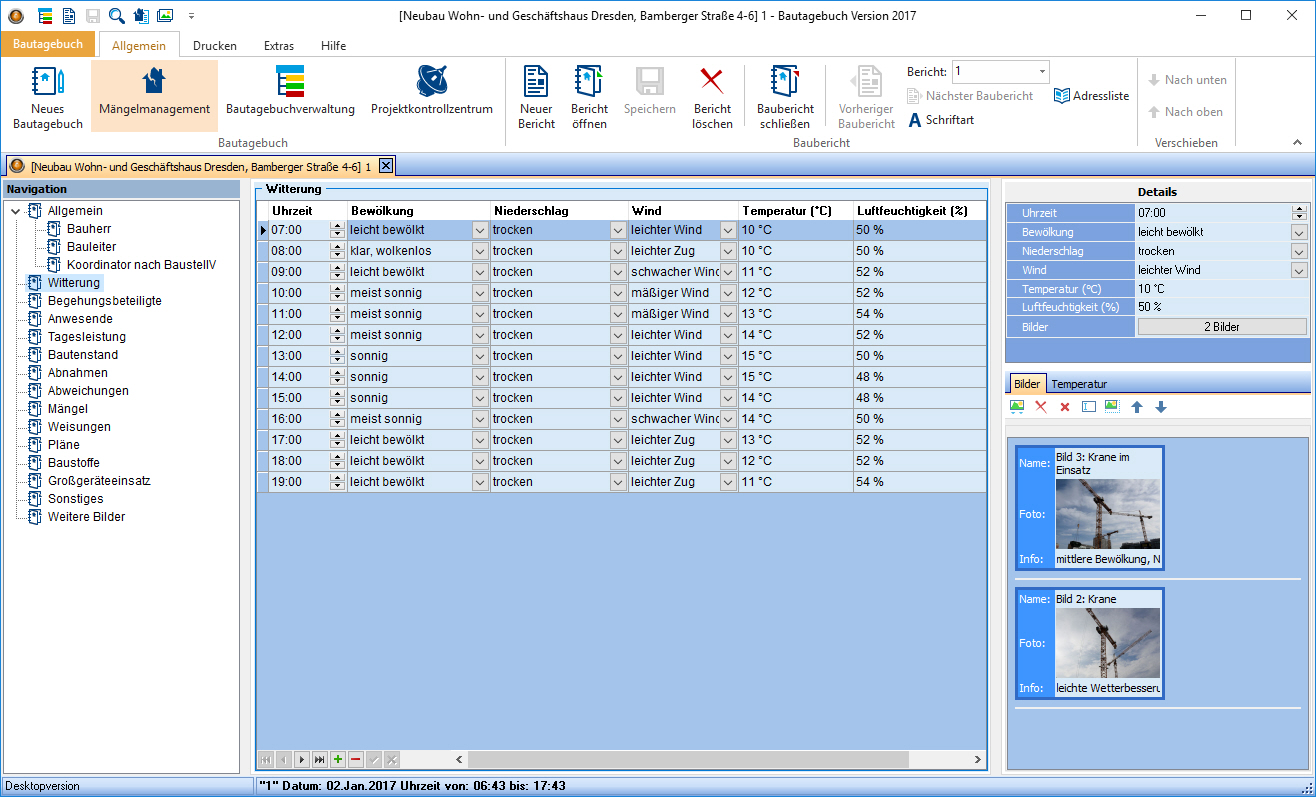Screen dimensions: 1316x797
Task: Click humidity cell 54 % in 19:00 row
Action: (919, 482)
